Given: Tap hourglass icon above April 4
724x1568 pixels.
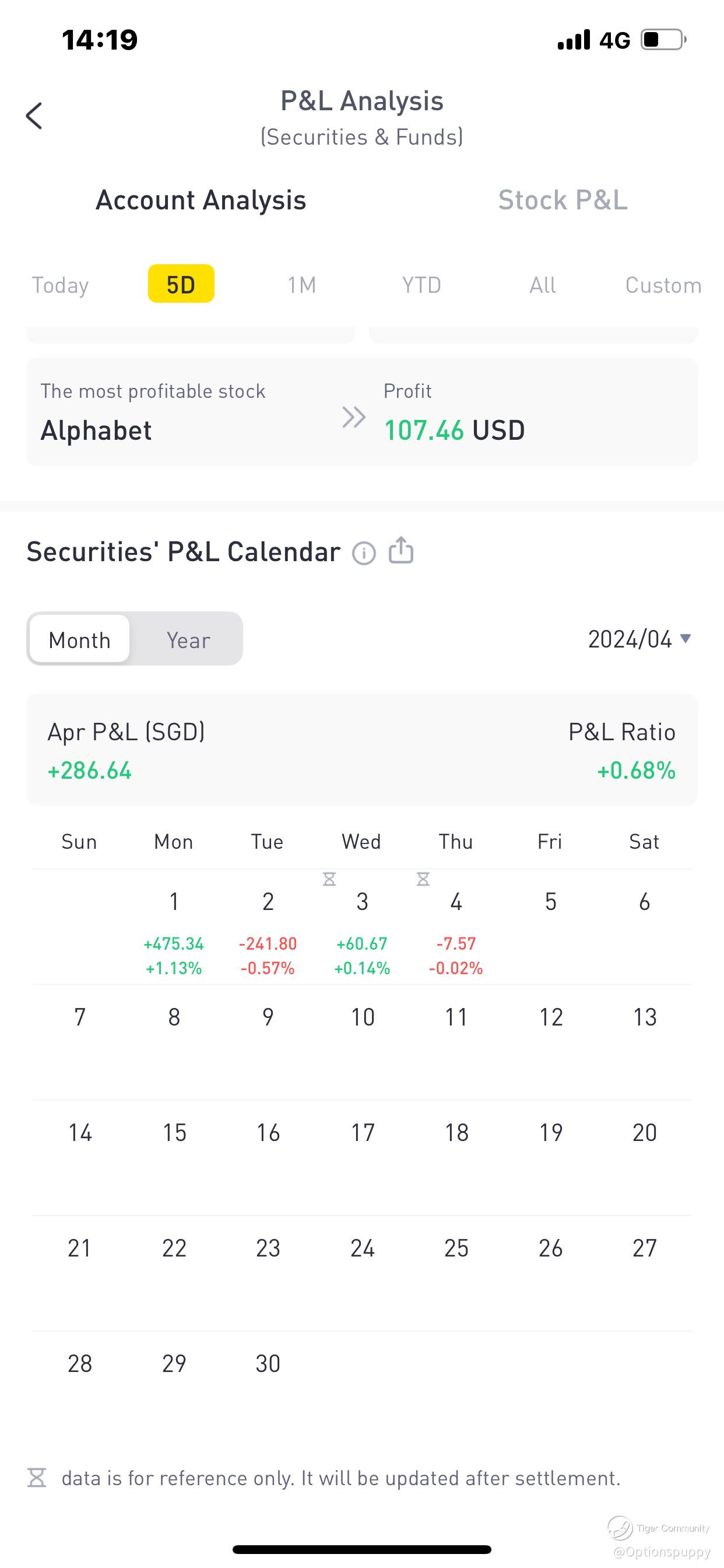Looking at the screenshot, I should click(x=423, y=879).
